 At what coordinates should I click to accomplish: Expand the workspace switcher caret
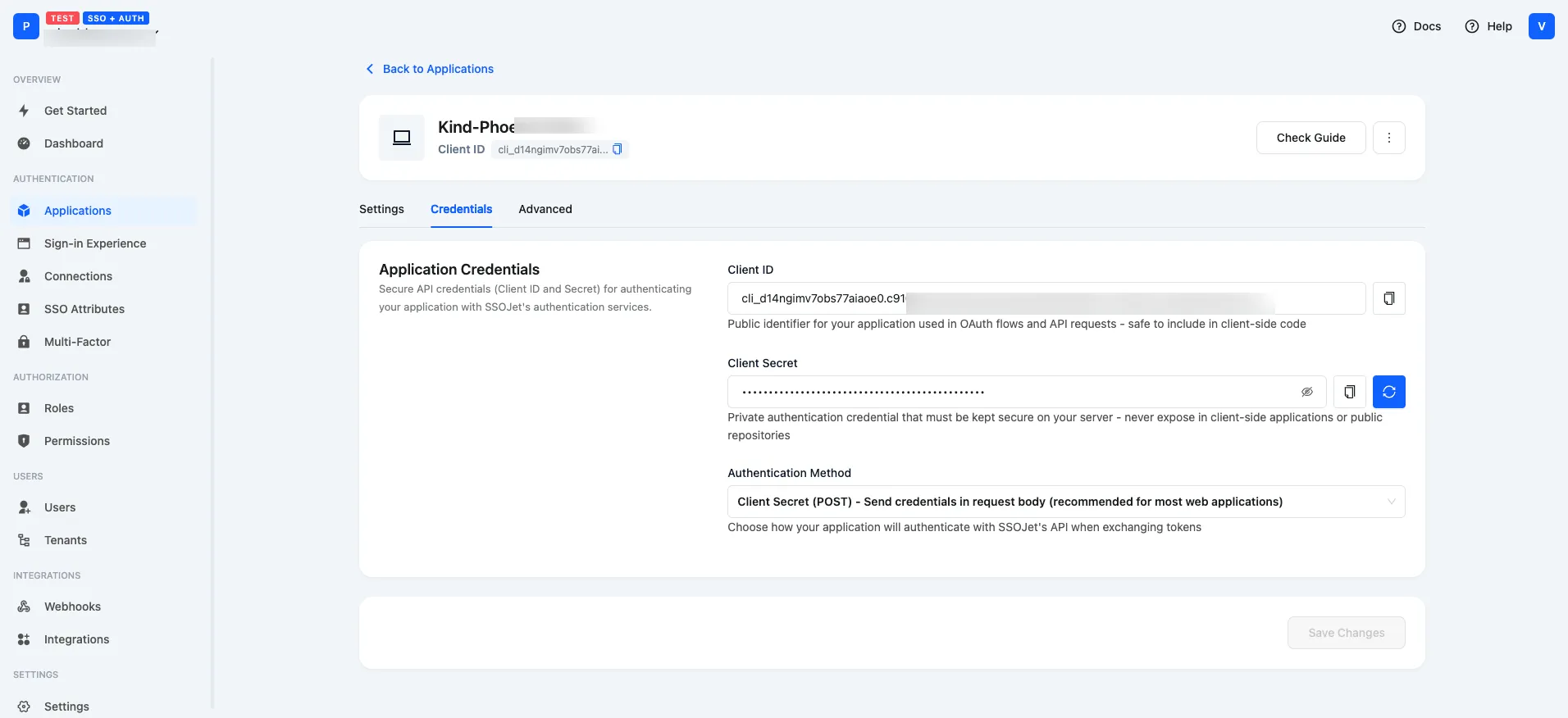(x=157, y=33)
